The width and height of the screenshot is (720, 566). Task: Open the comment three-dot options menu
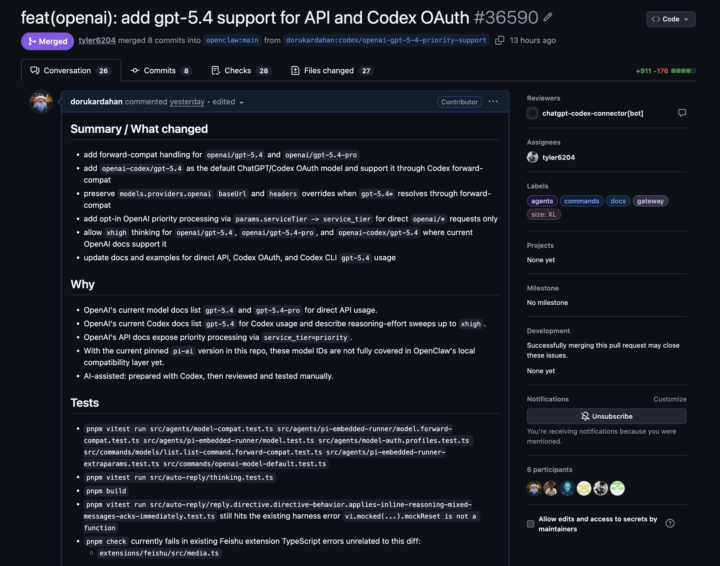(493, 101)
